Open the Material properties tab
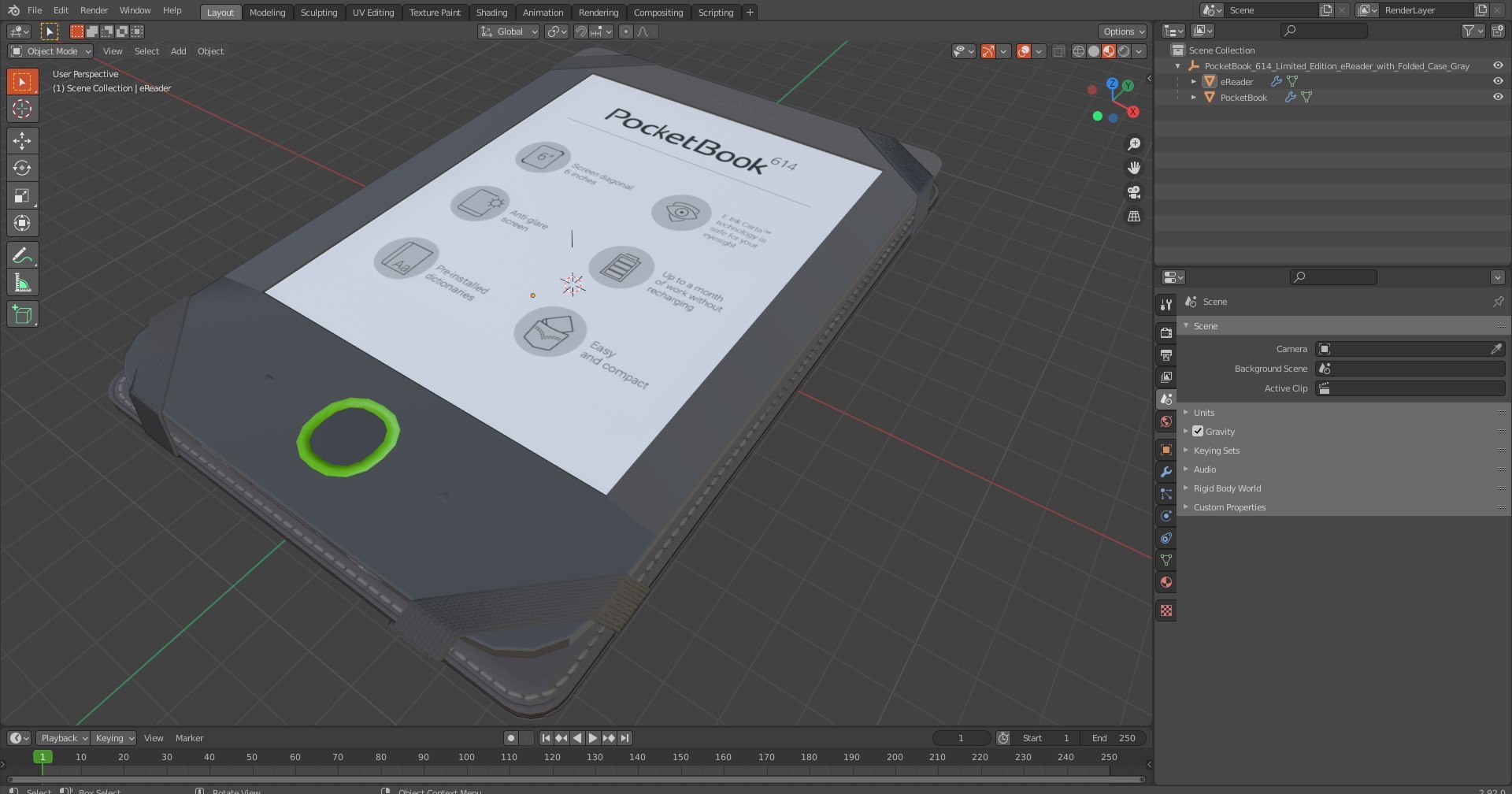 click(x=1166, y=582)
